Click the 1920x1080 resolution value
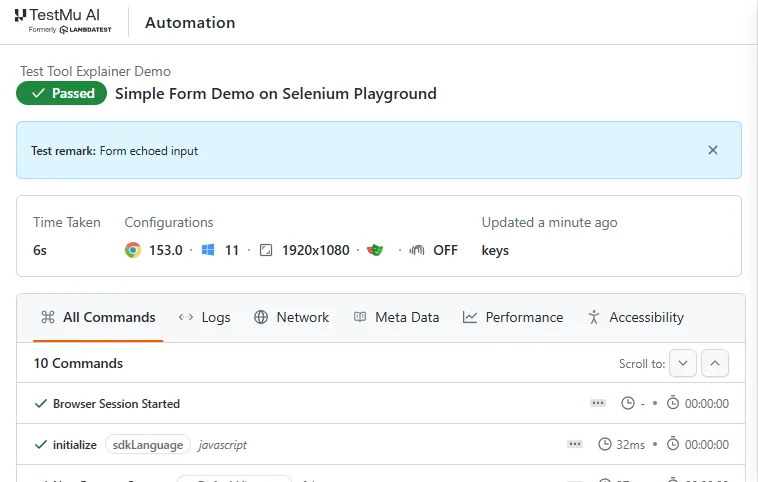 pyautogui.click(x=316, y=250)
